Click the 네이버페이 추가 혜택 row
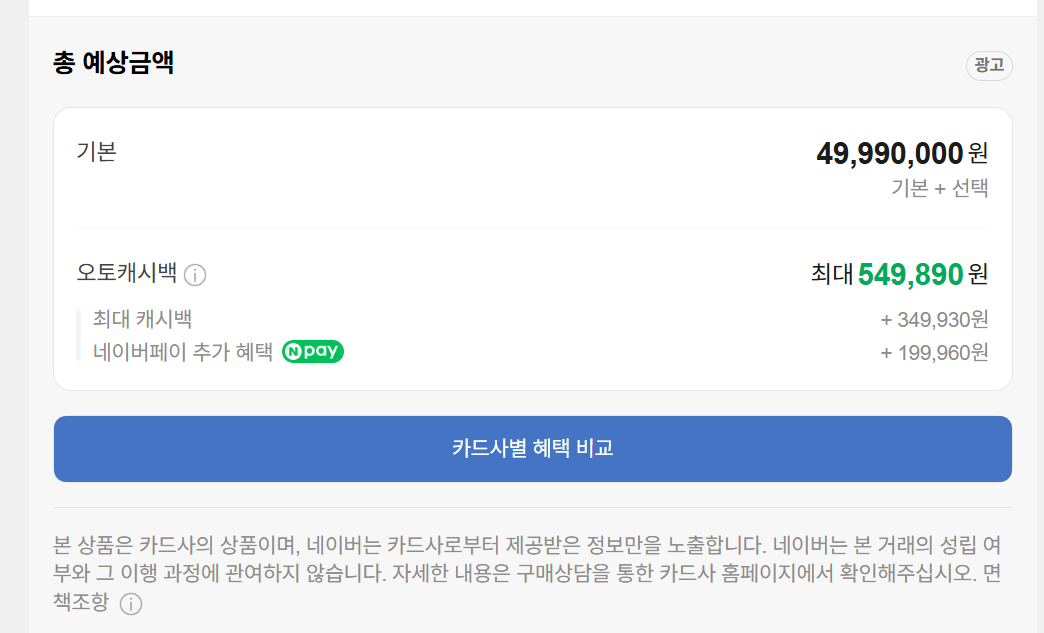Screen dimensions: 1044x633 [184, 352]
